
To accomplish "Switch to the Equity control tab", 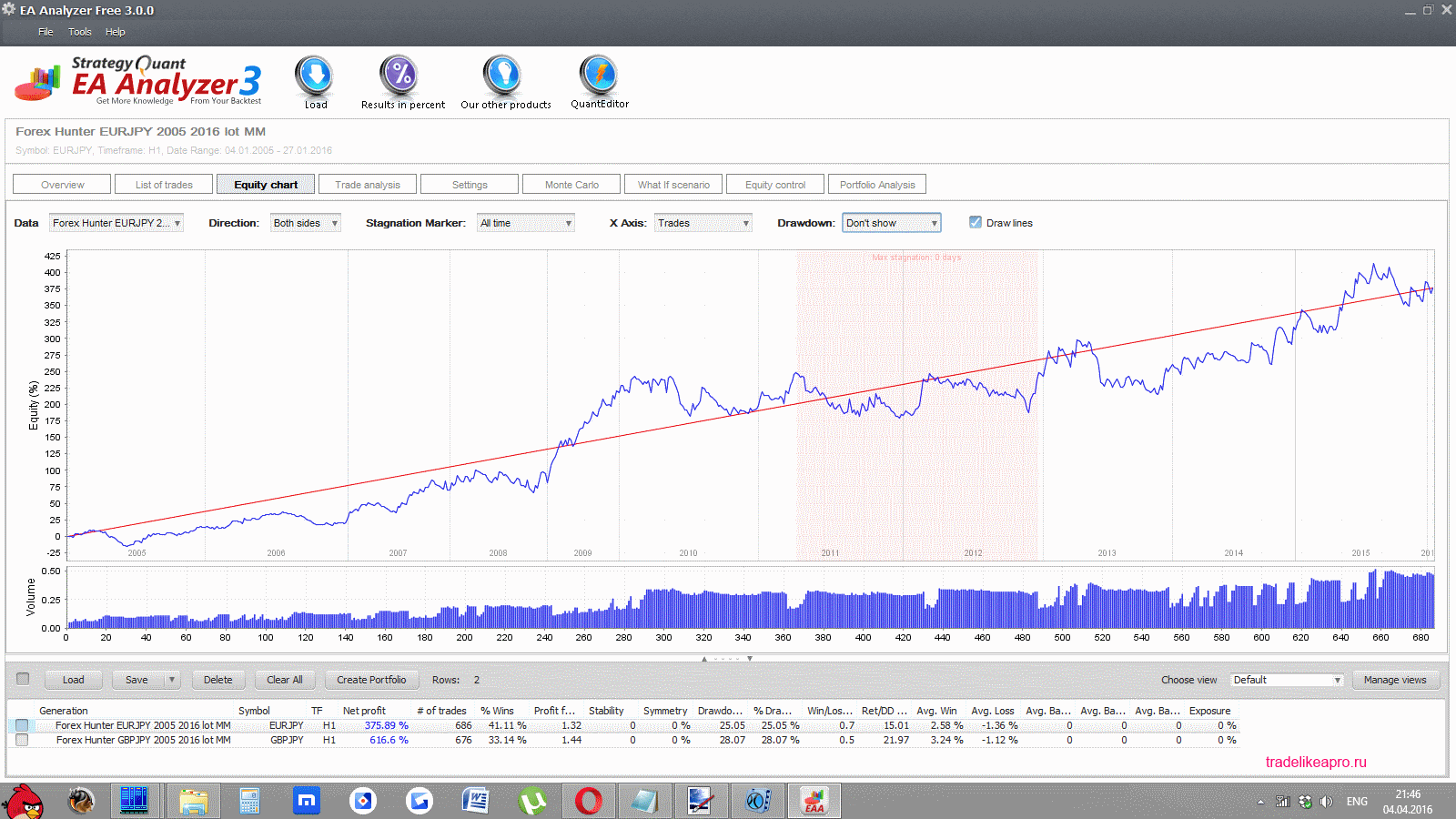I will pyautogui.click(x=775, y=185).
